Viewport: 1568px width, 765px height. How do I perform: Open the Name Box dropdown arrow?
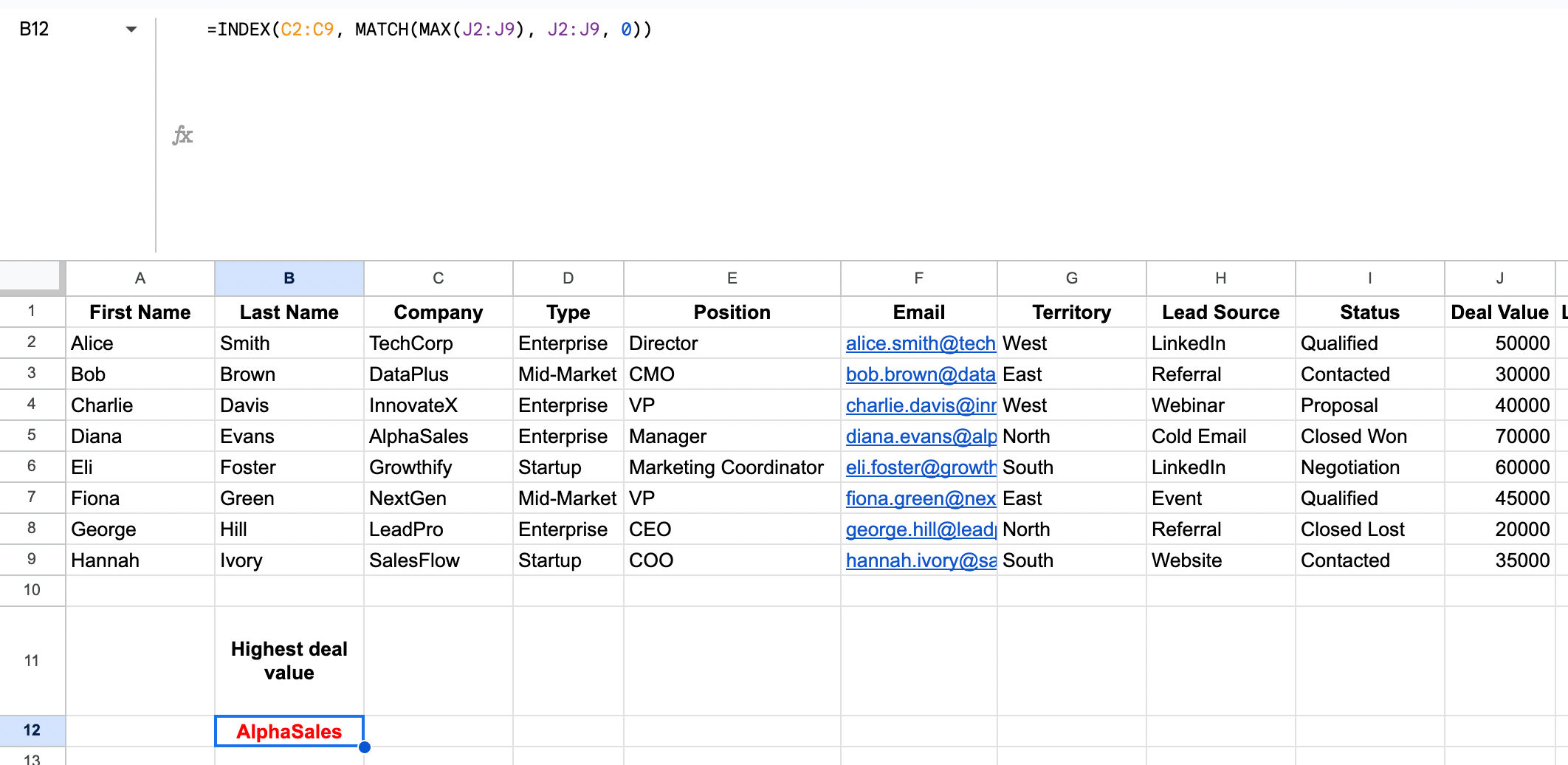(131, 30)
